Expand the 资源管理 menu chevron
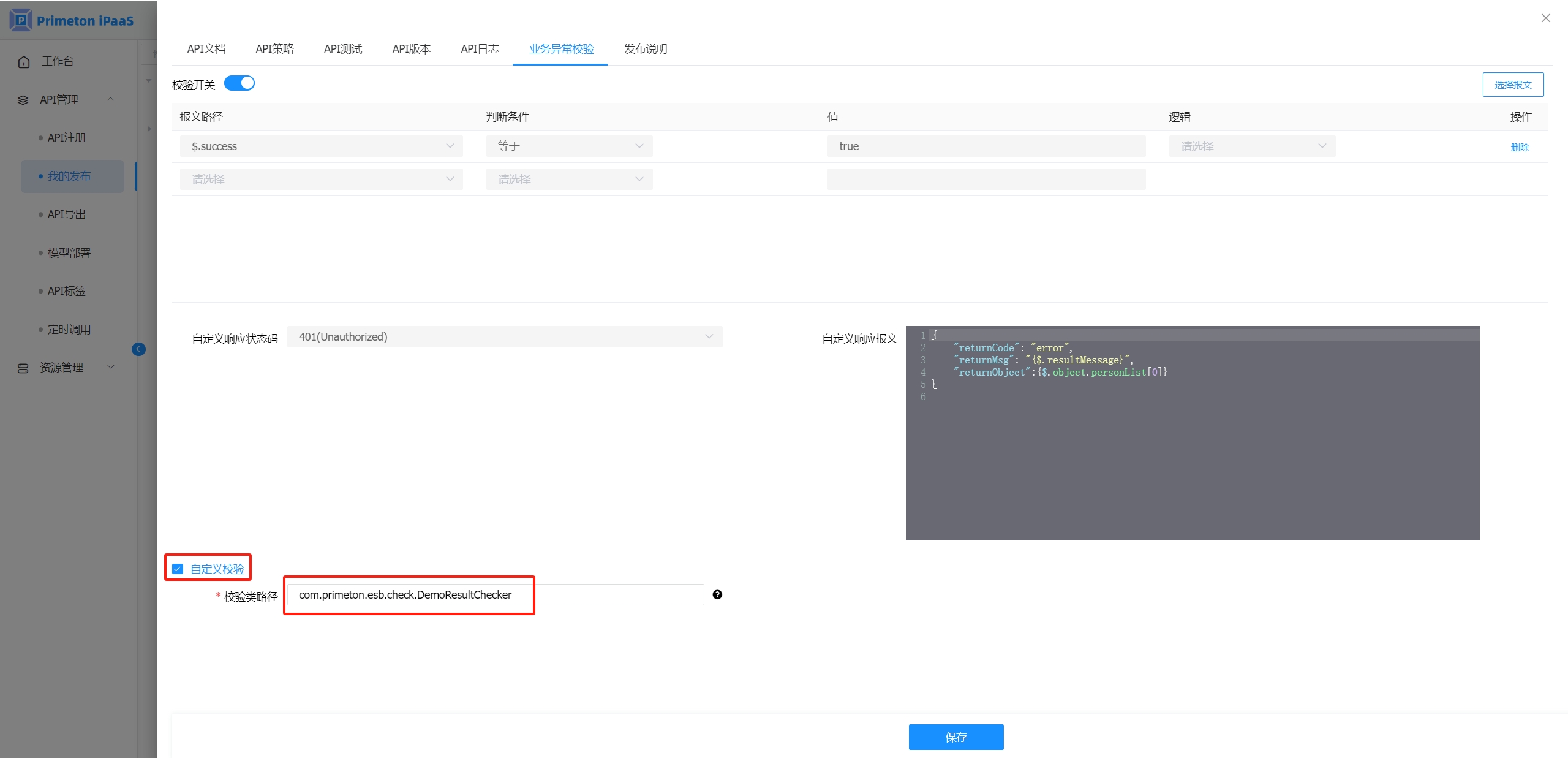Image resolution: width=1568 pixels, height=758 pixels. (x=111, y=367)
